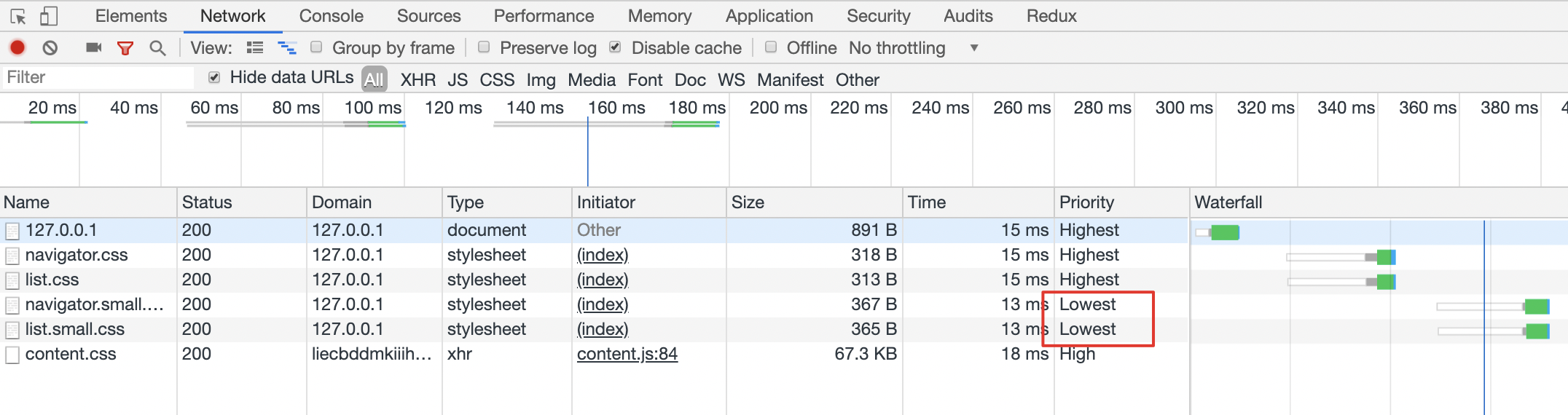Filter requests by WS

(732, 79)
